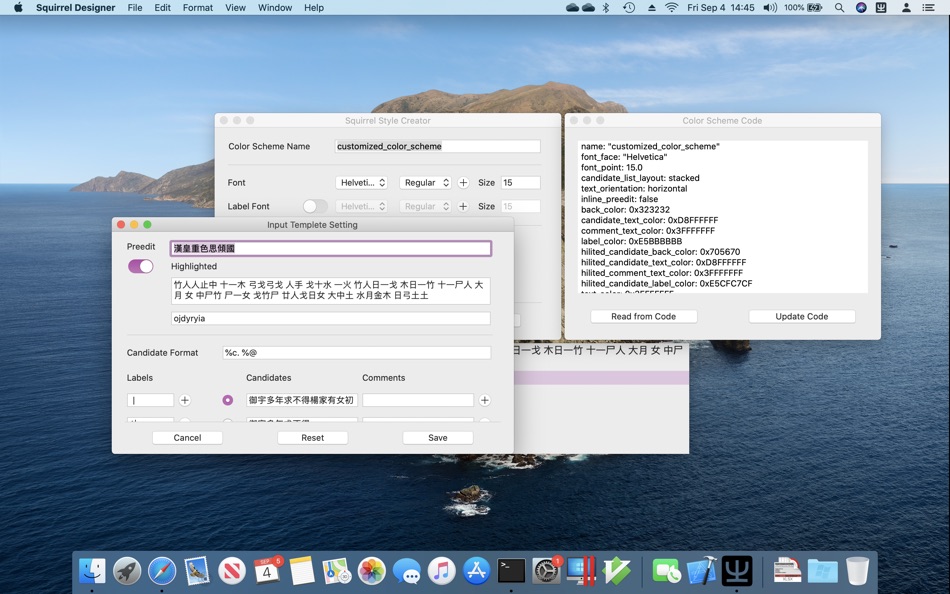This screenshot has width=950, height=594.
Task: Open the Edit menu
Action: pos(162,7)
